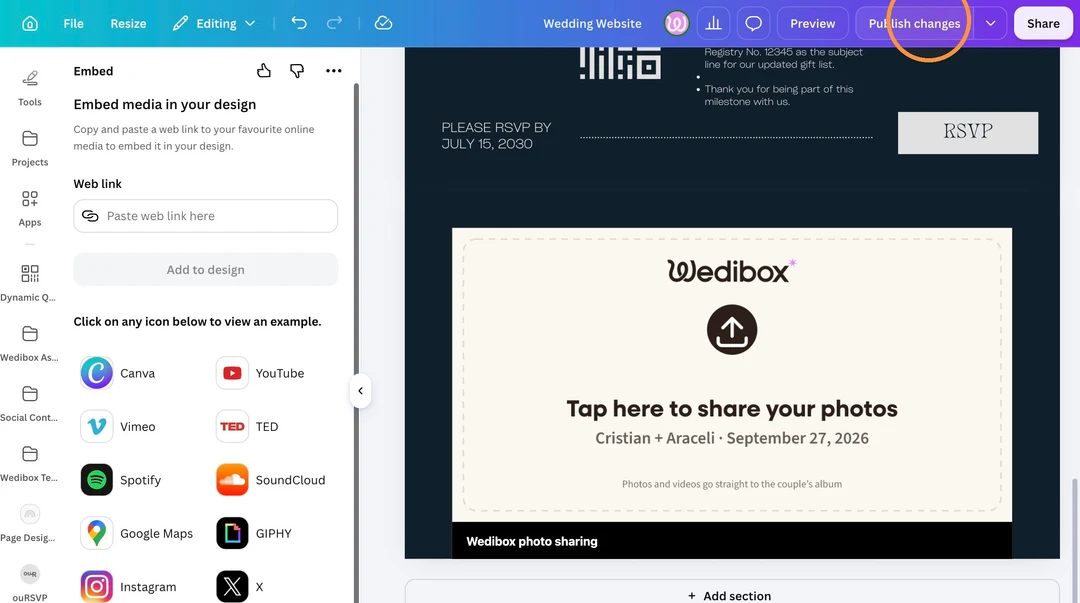Share the design
Image resolution: width=1080 pixels, height=603 pixels.
[1043, 23]
